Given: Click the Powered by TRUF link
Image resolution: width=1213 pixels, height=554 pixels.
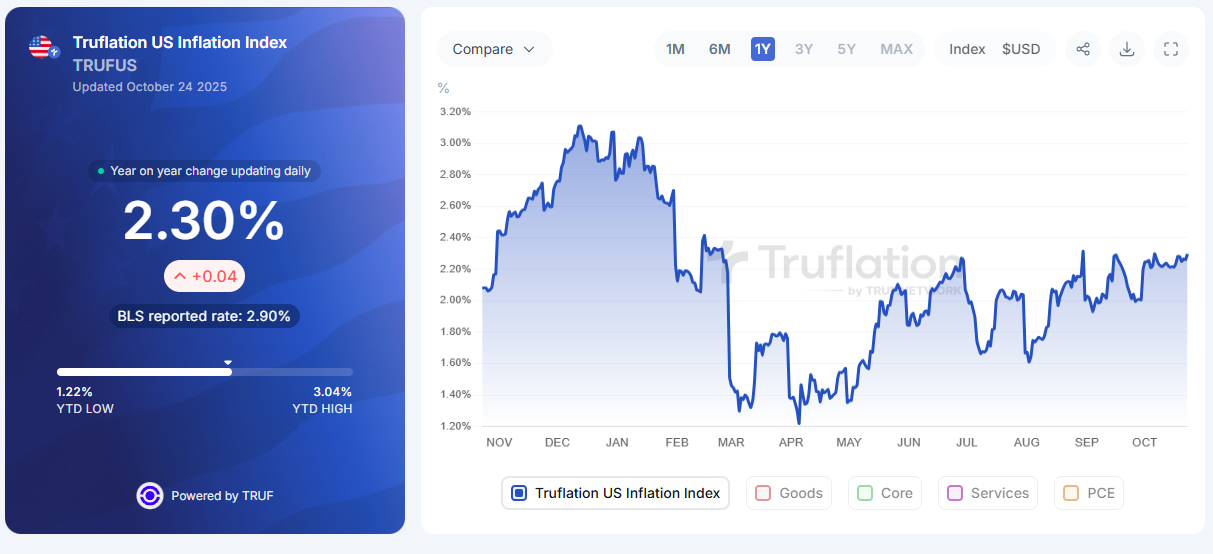Looking at the screenshot, I should (x=221, y=495).
